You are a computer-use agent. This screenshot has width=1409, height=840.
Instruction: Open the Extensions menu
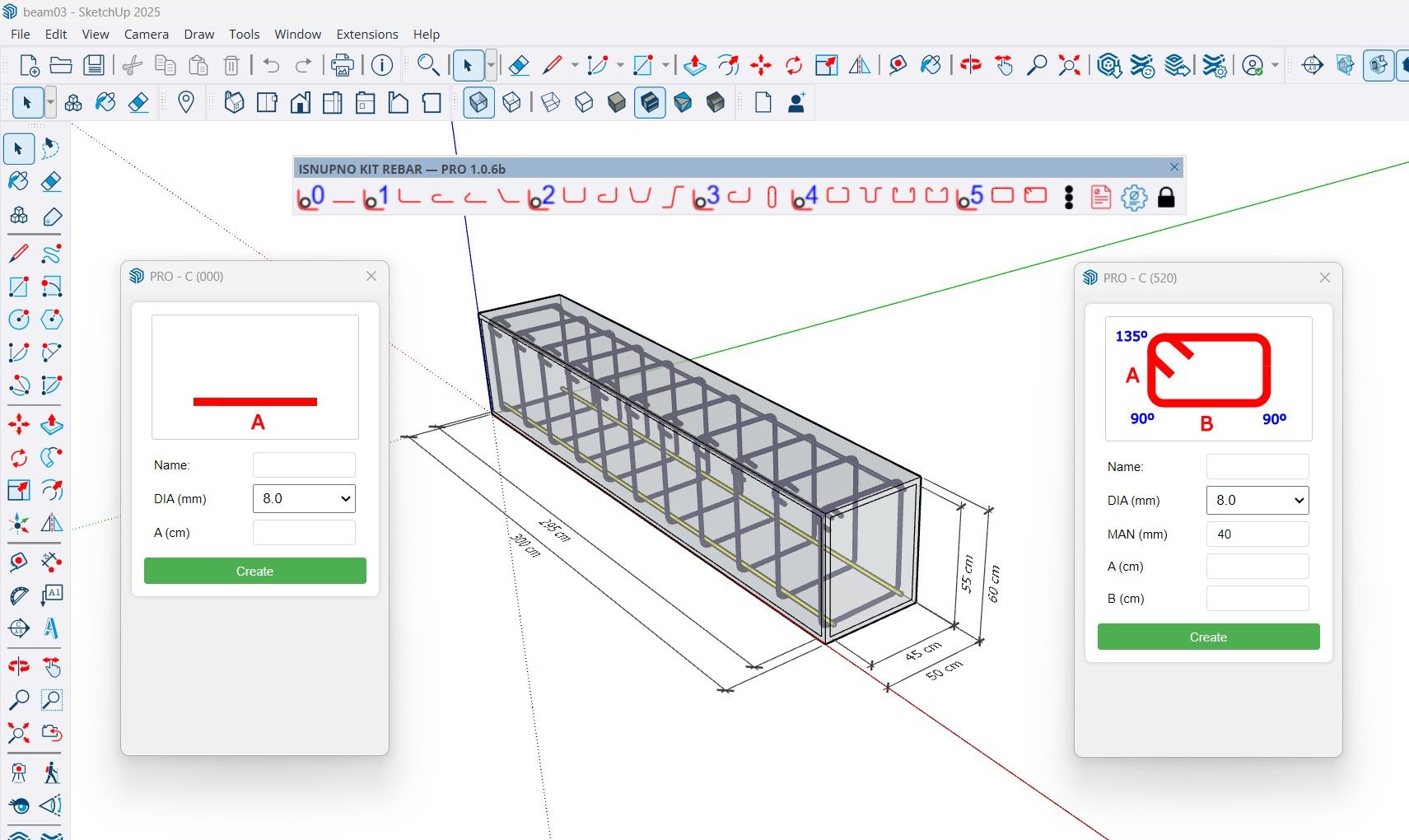click(x=366, y=35)
